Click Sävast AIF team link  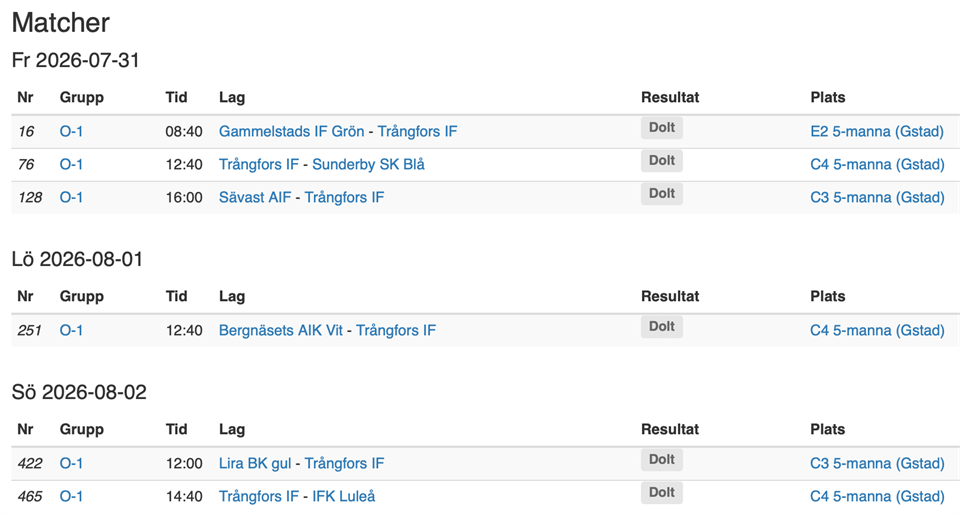click(x=255, y=198)
